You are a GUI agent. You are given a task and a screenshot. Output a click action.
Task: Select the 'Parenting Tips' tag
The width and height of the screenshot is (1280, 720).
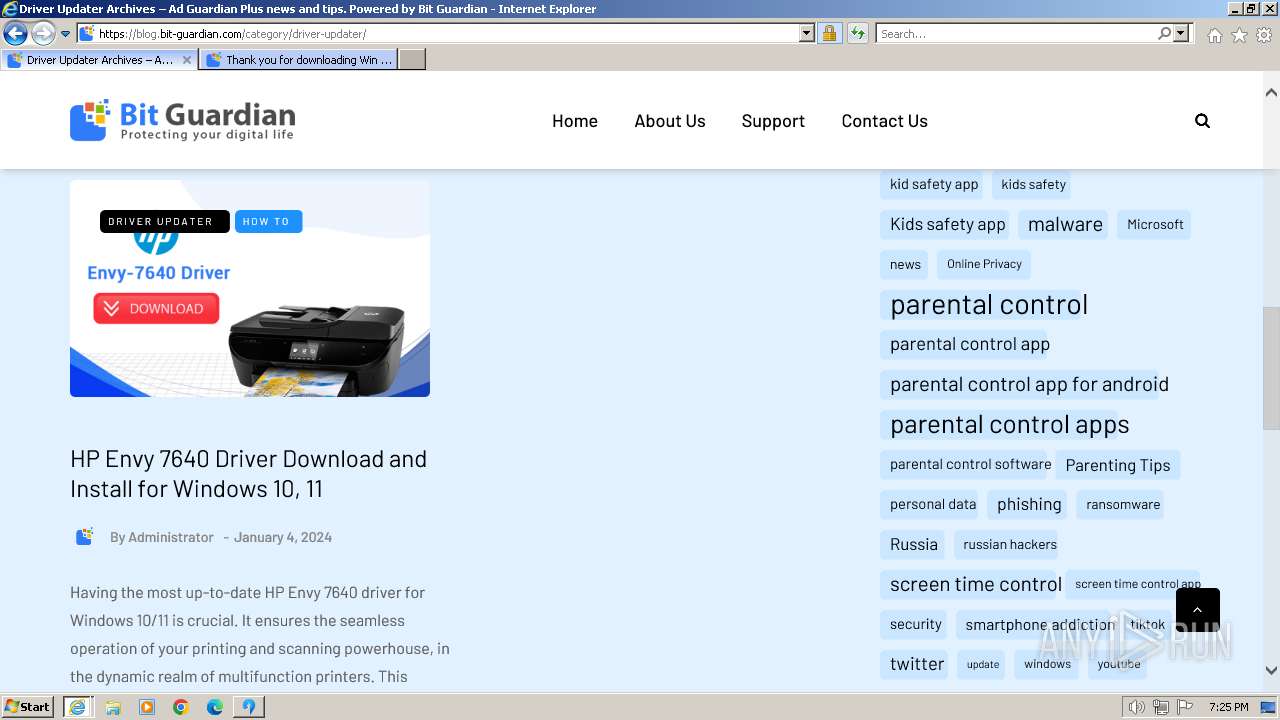(1118, 465)
